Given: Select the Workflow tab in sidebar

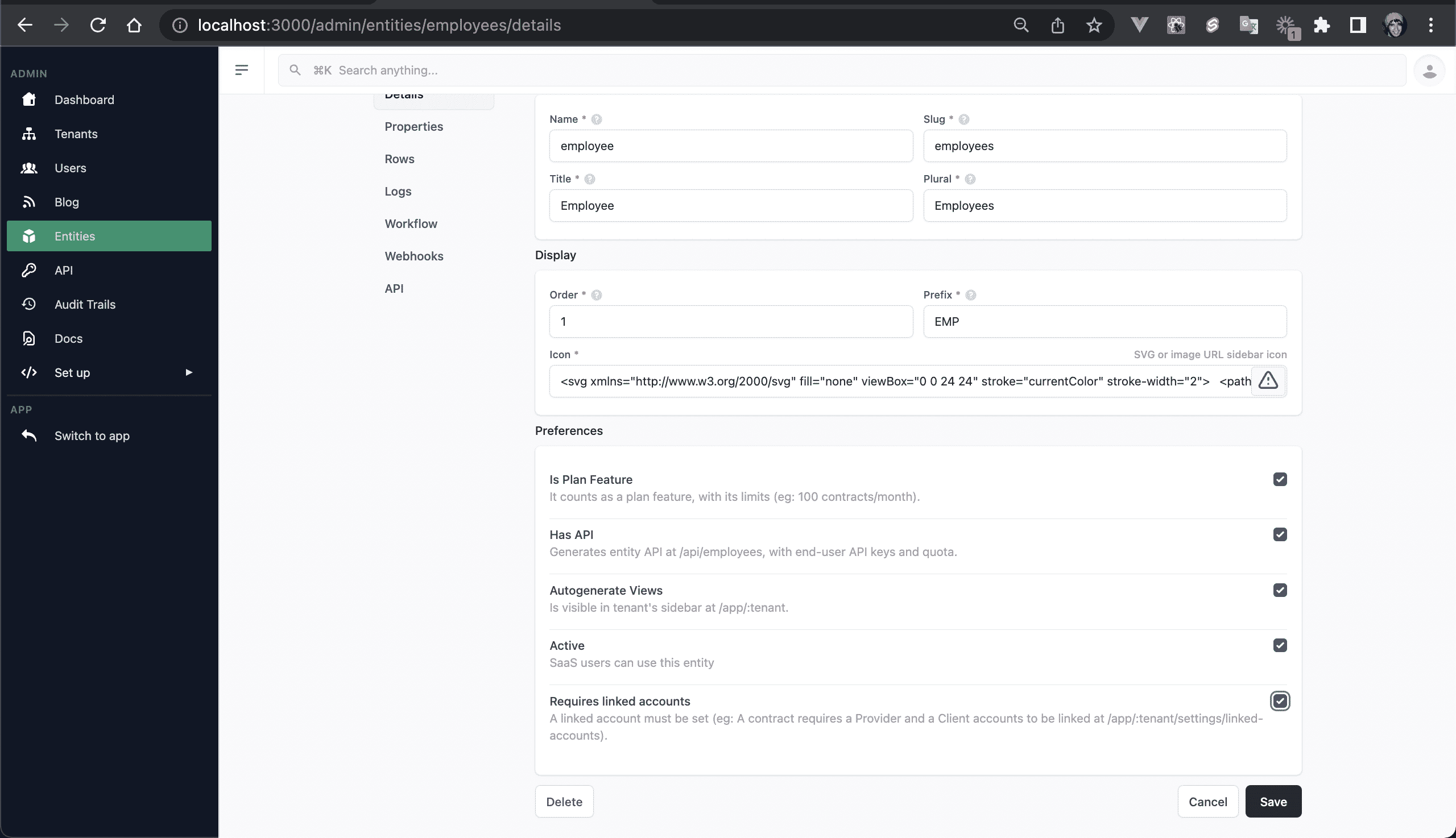Looking at the screenshot, I should coord(411,223).
